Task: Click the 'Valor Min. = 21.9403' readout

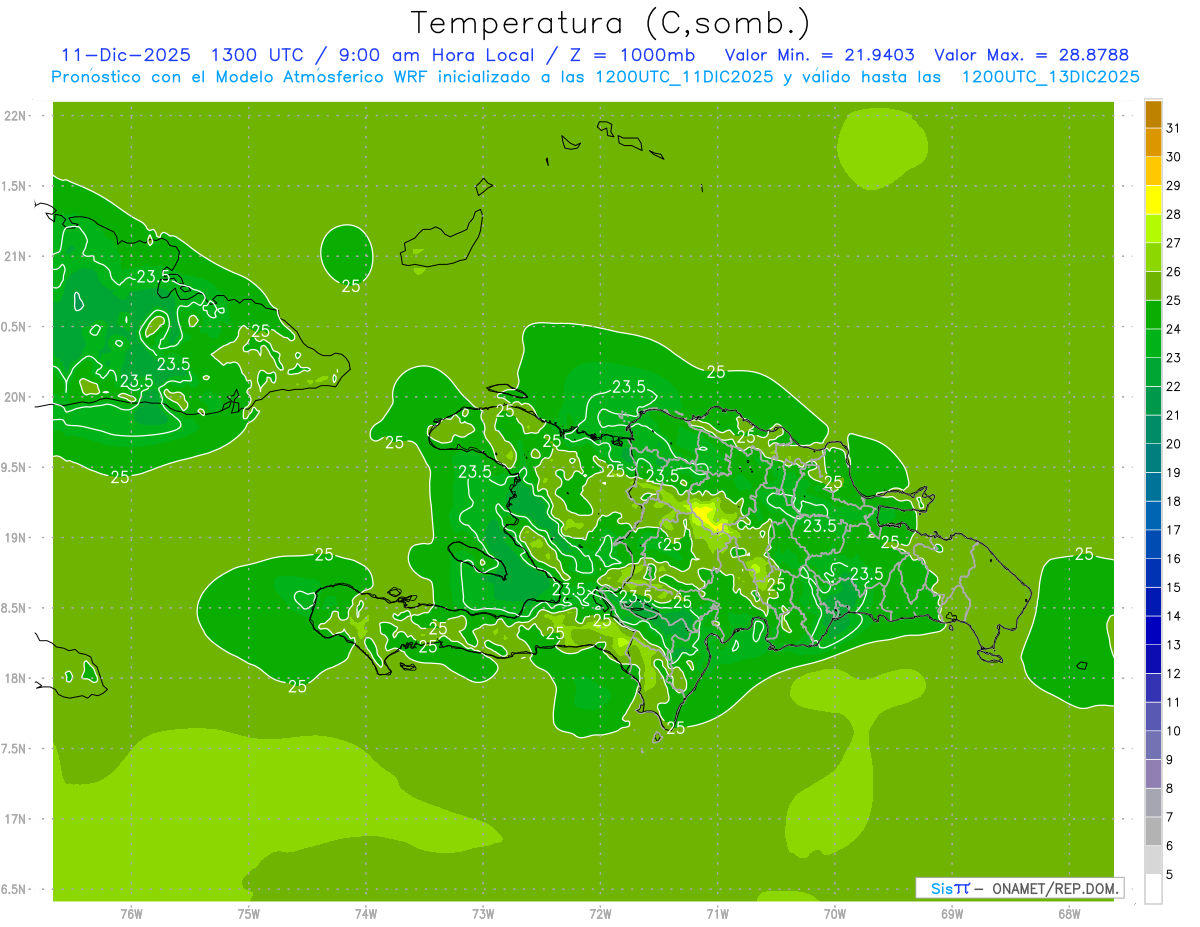Action: [820, 55]
